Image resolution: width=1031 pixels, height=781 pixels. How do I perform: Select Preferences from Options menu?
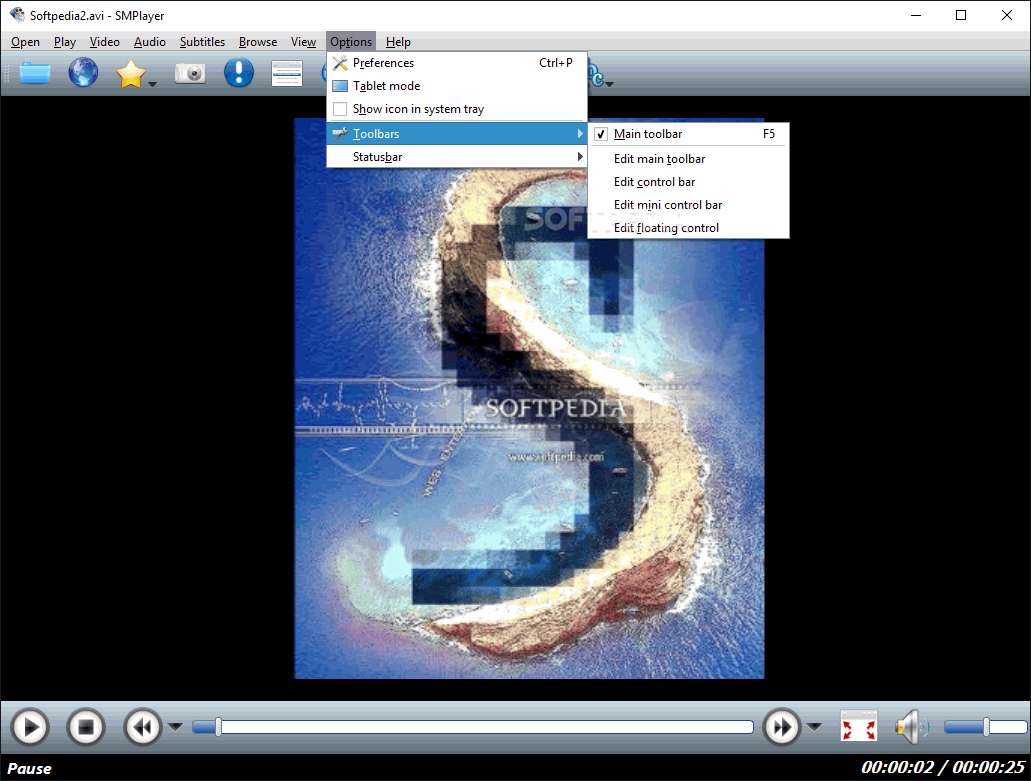(x=456, y=62)
